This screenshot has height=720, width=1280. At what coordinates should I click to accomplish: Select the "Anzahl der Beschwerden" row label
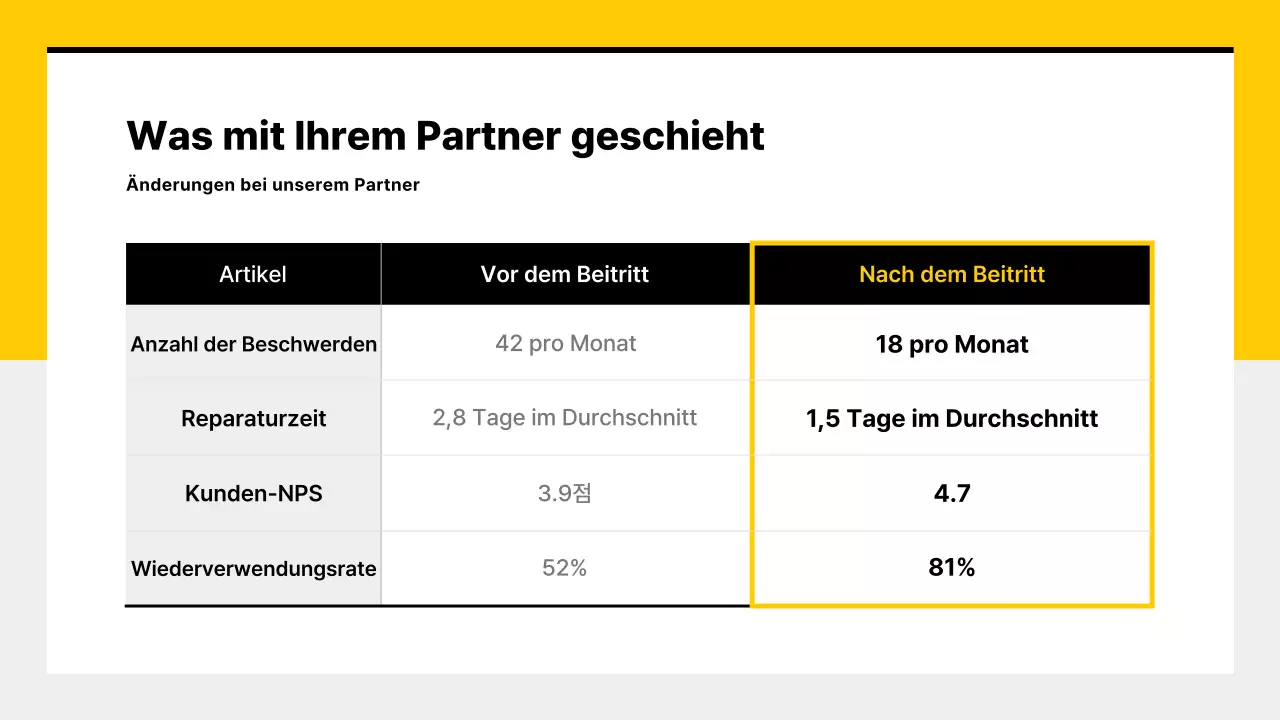point(254,344)
